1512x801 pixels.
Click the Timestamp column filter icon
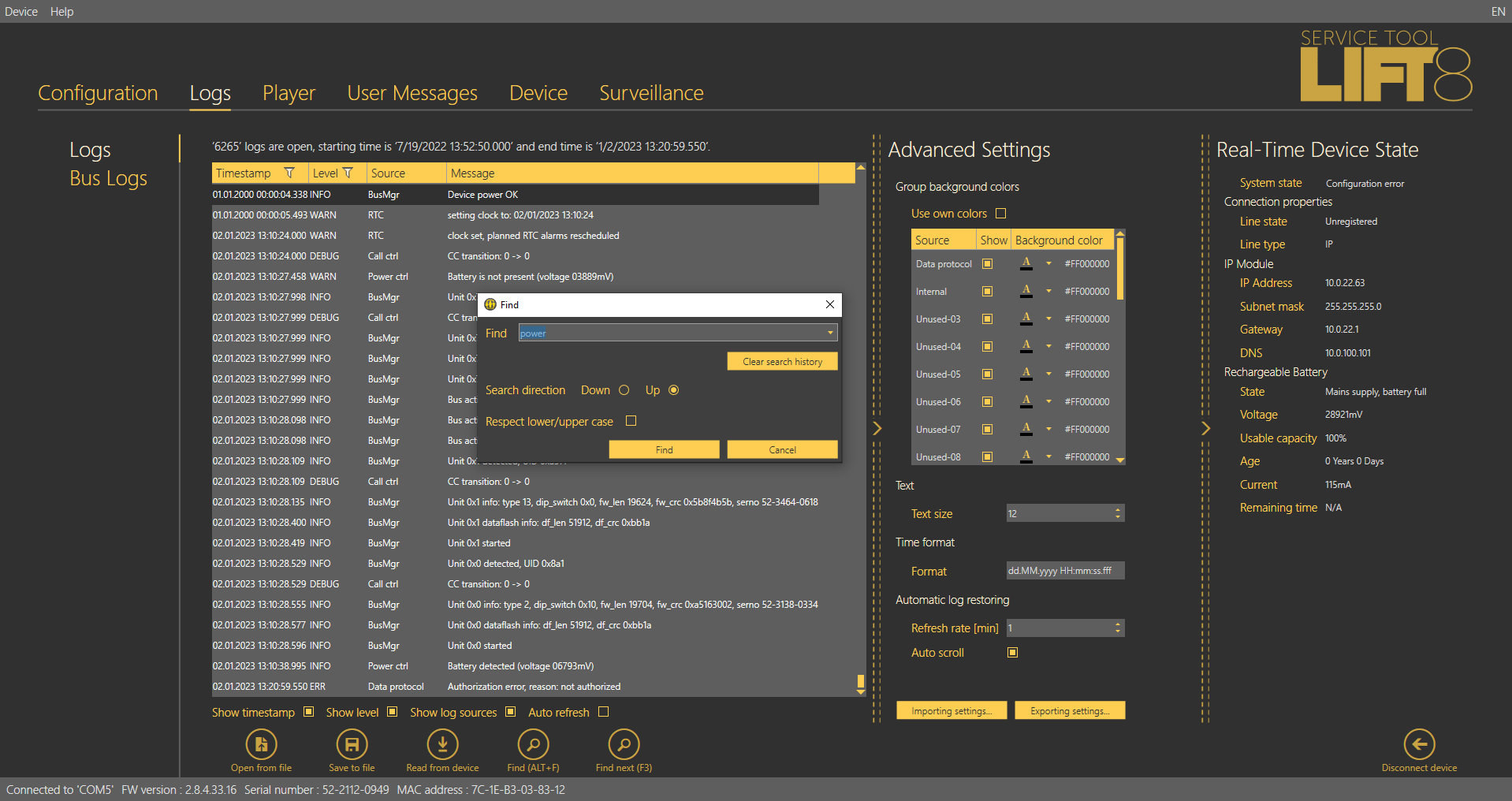pos(289,173)
